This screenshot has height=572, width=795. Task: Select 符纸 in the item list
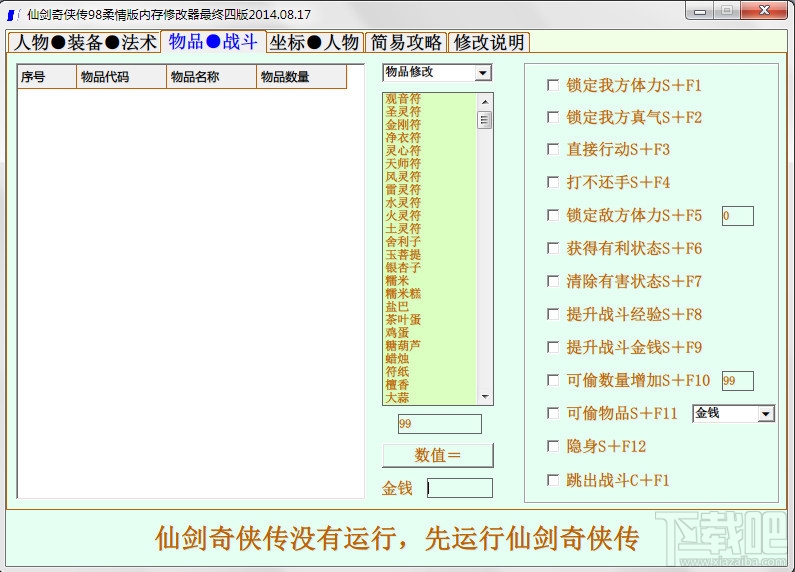click(397, 371)
